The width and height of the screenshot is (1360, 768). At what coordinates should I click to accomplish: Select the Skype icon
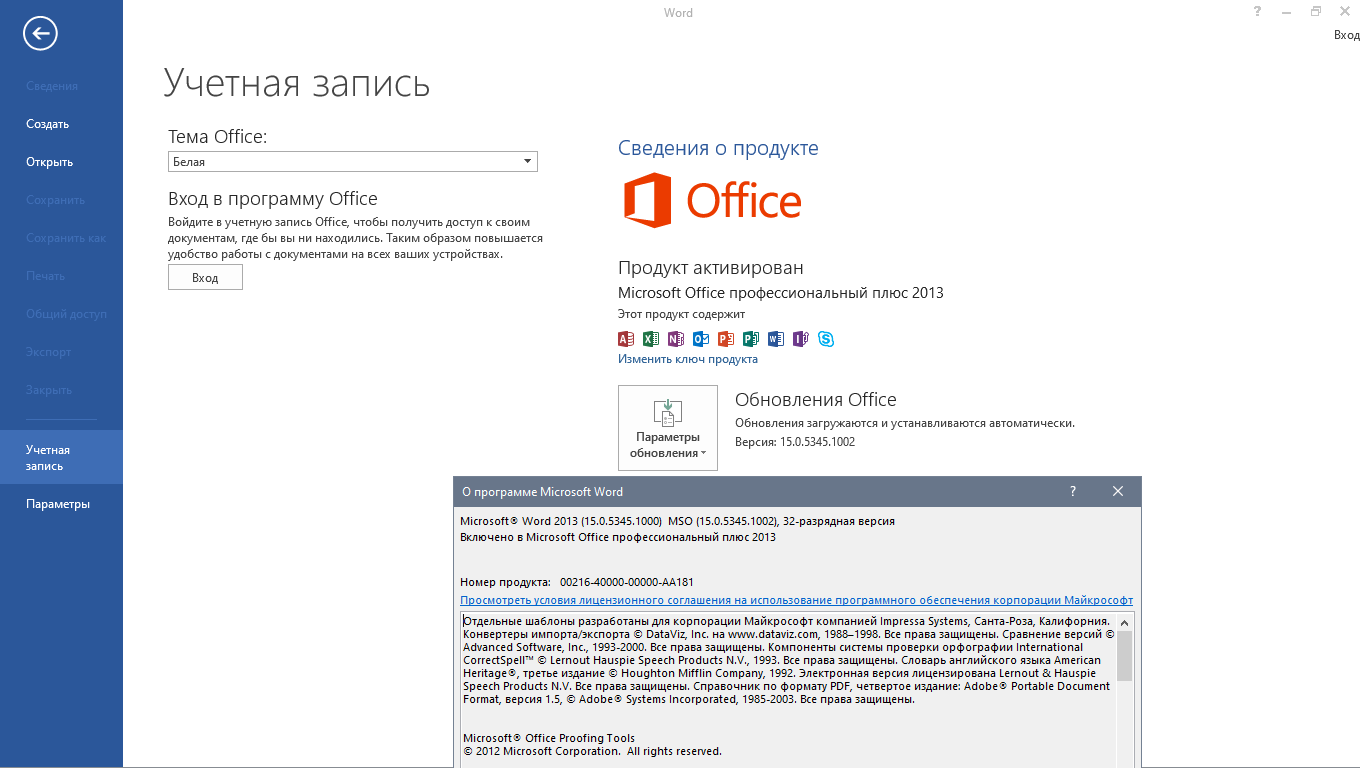click(827, 339)
